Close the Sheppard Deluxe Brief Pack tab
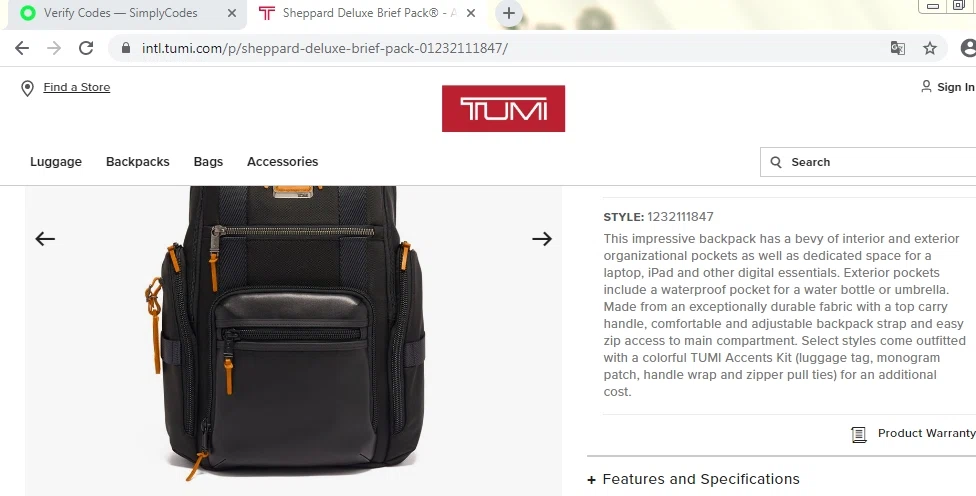This screenshot has height=496, width=976. point(471,13)
